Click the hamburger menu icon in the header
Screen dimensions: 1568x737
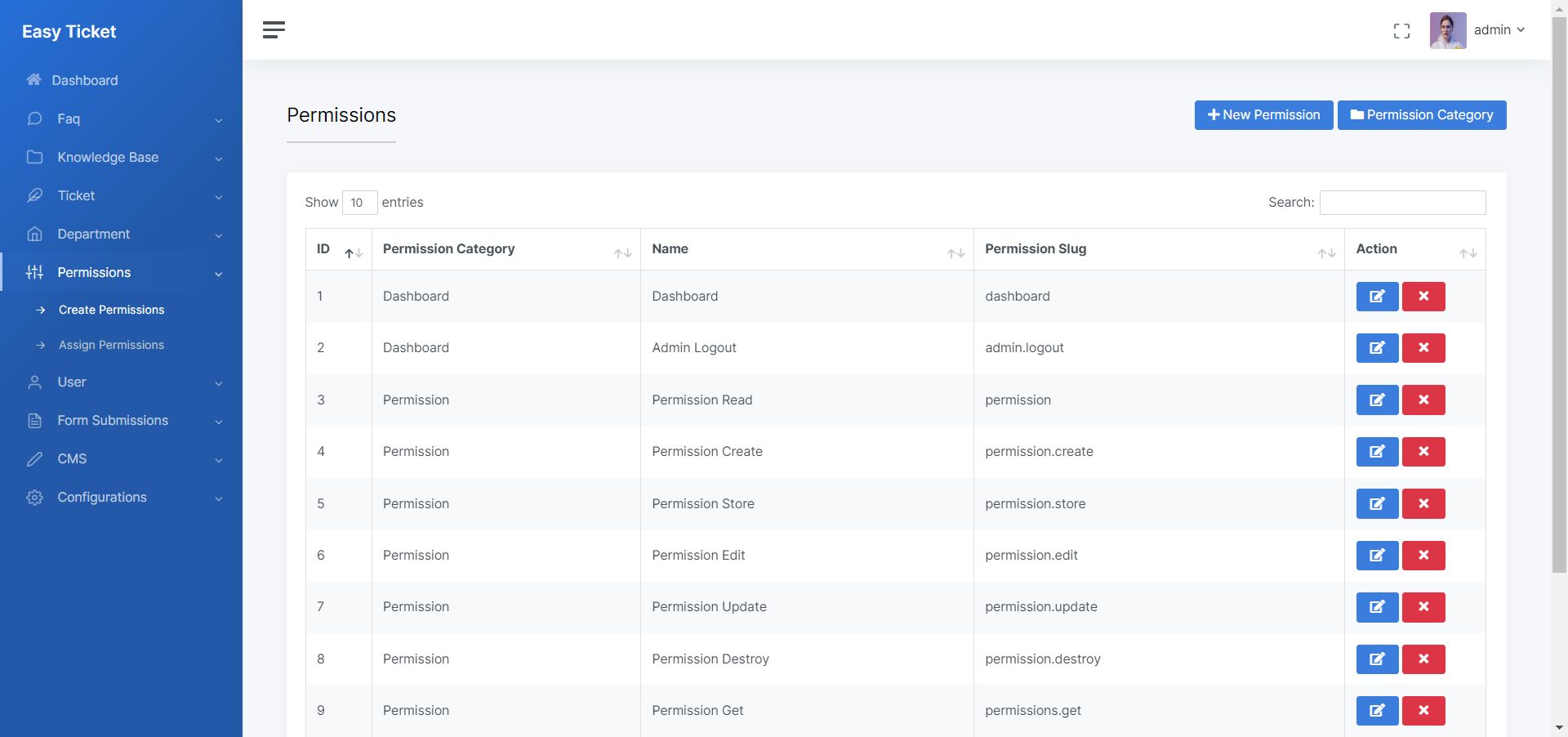tap(274, 30)
